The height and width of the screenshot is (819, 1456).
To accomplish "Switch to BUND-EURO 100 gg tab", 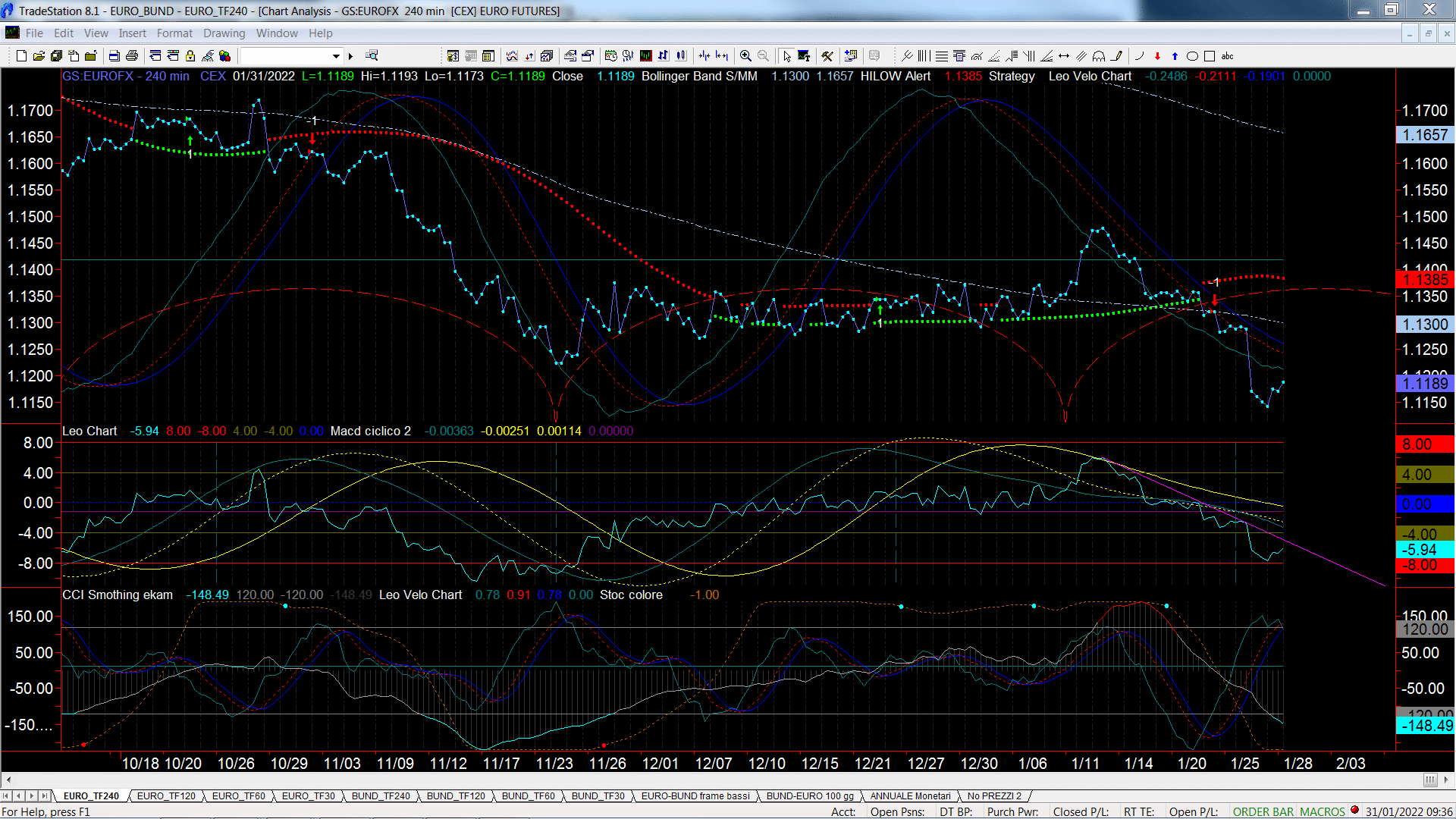I will pos(810,795).
